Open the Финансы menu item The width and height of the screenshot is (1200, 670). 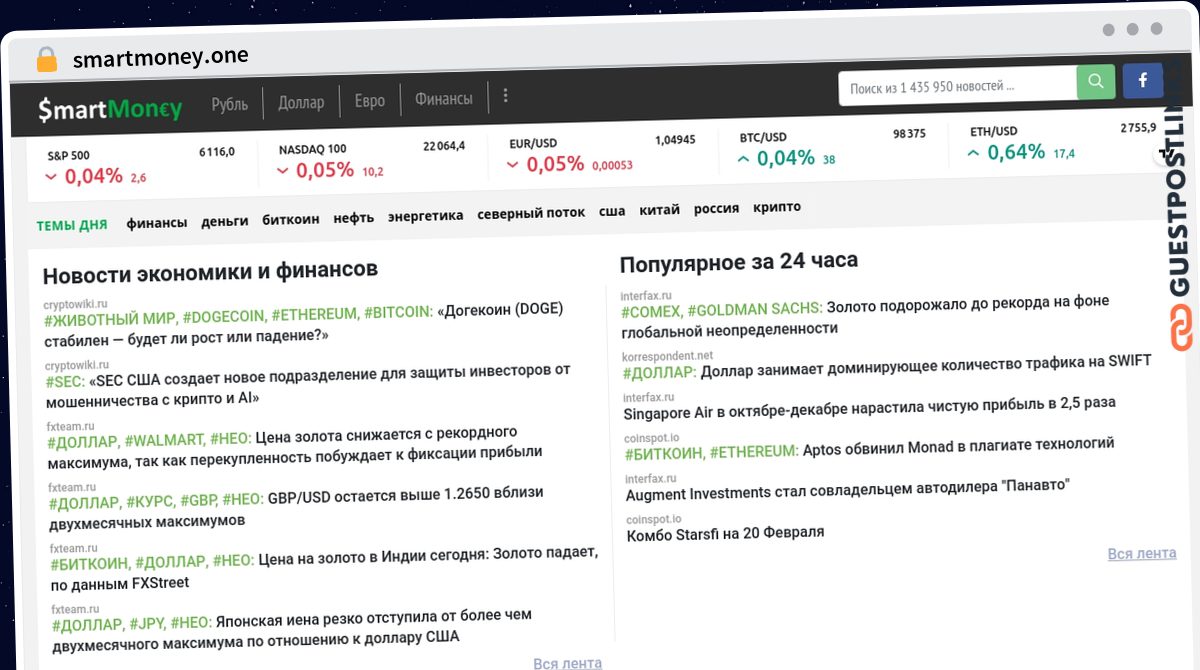[443, 99]
